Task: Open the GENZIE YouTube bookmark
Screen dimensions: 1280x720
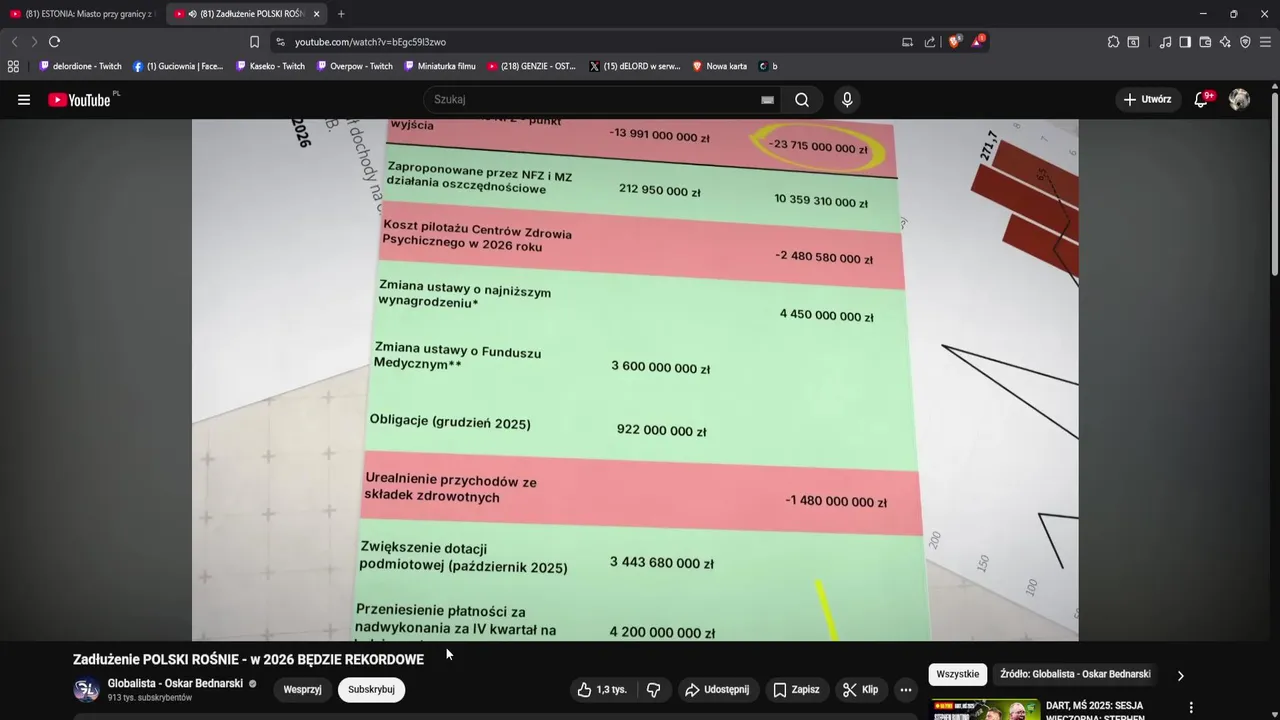Action: 532,66
